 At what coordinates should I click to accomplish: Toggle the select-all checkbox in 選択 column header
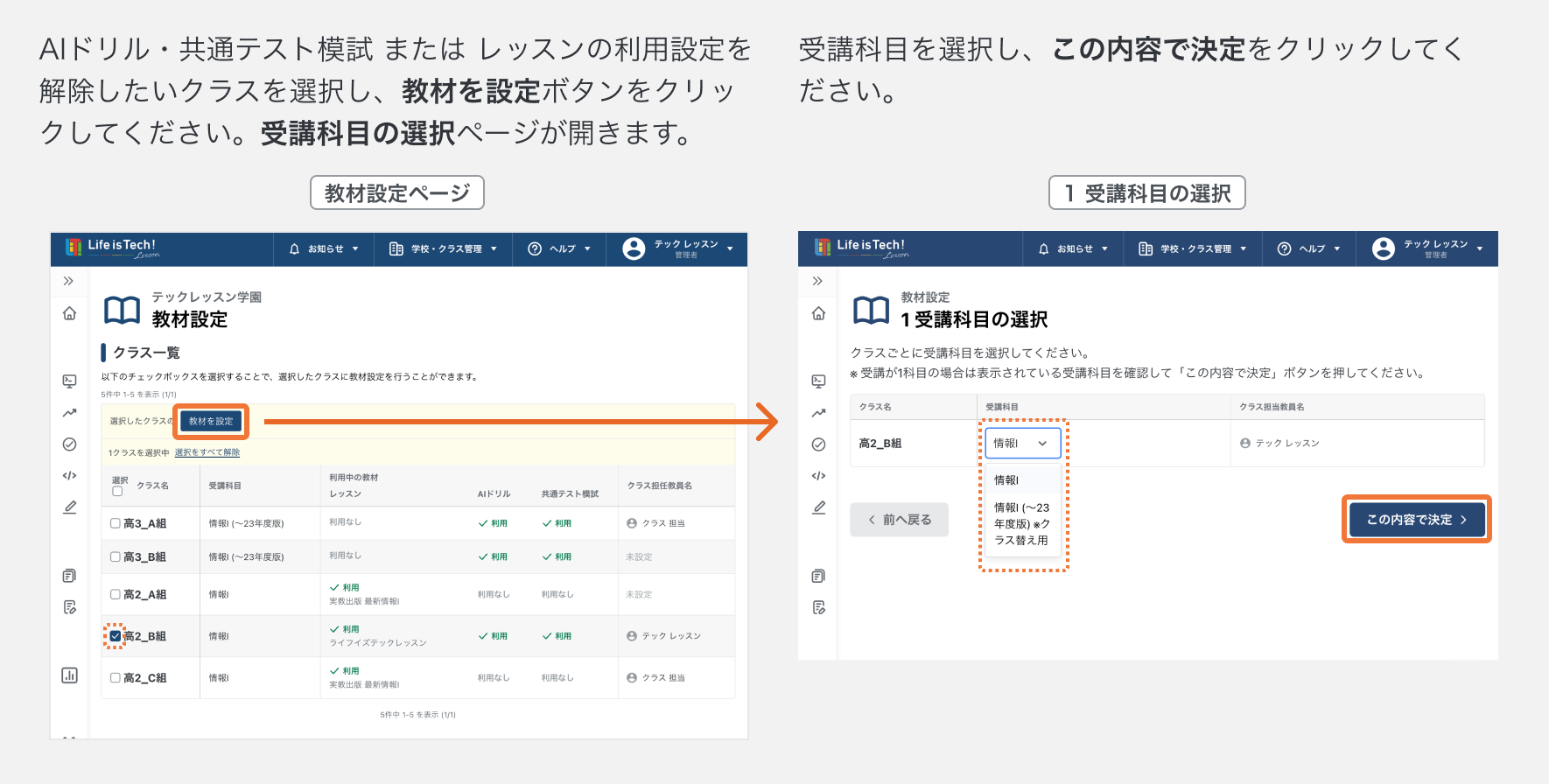tap(117, 491)
